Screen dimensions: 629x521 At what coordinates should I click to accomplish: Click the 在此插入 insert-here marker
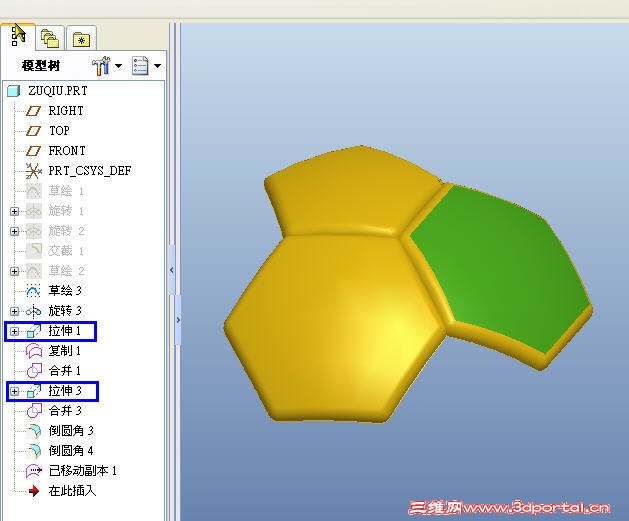pyautogui.click(x=72, y=491)
